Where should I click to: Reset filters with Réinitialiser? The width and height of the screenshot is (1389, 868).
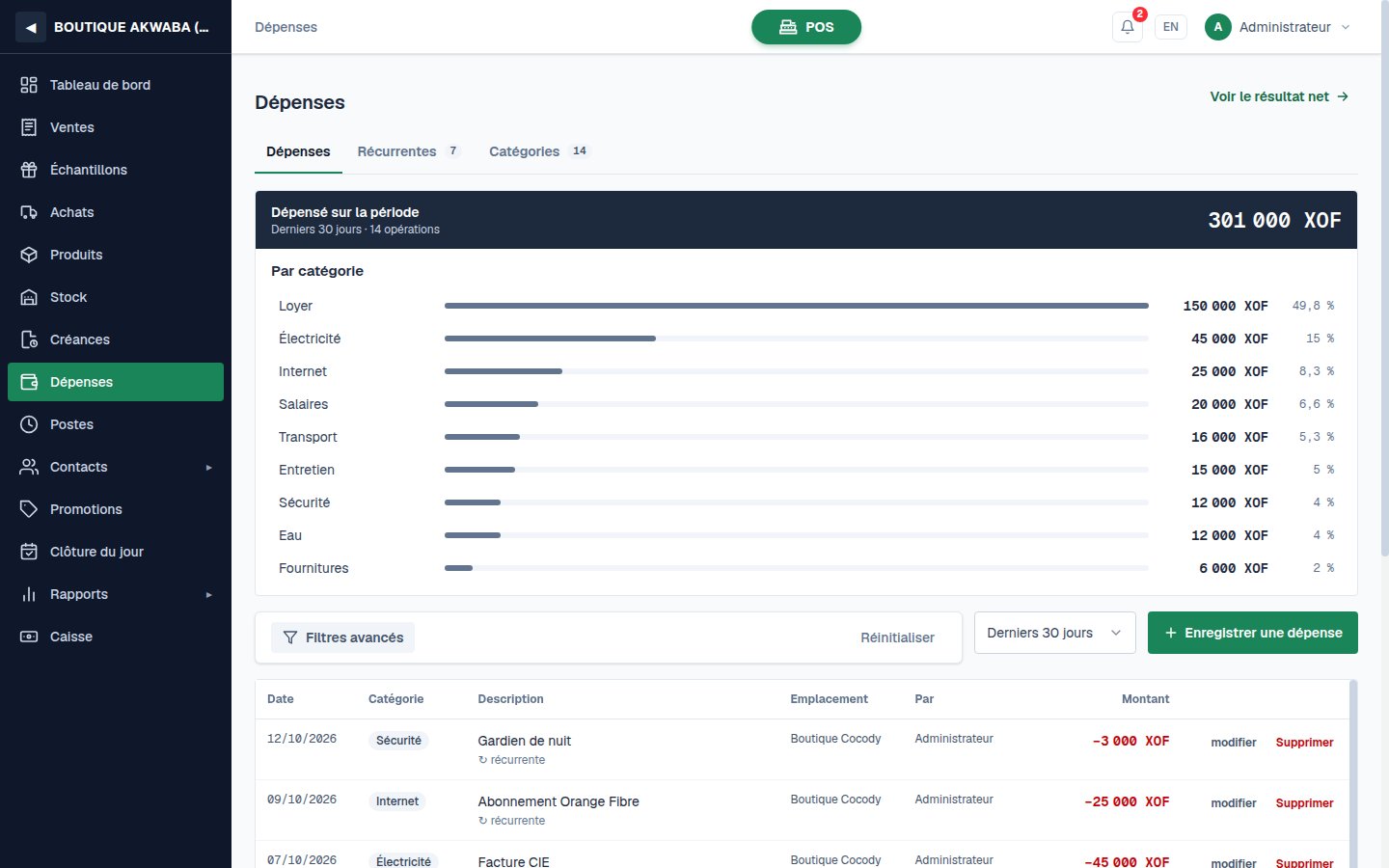click(897, 637)
